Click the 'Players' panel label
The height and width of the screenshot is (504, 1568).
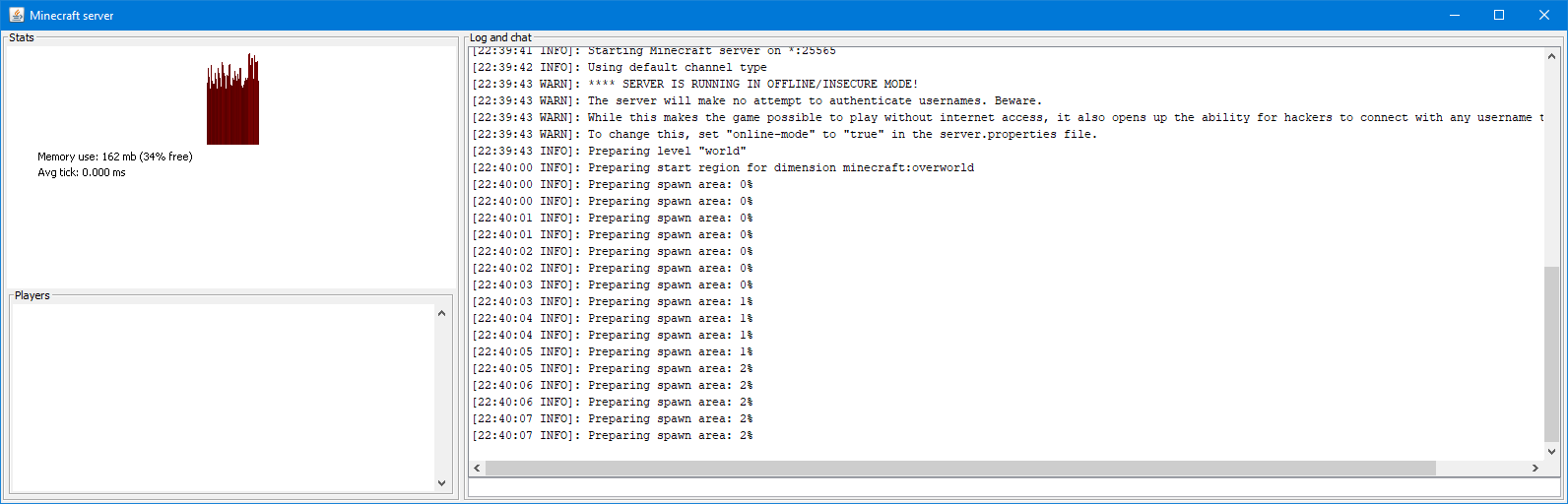click(33, 295)
